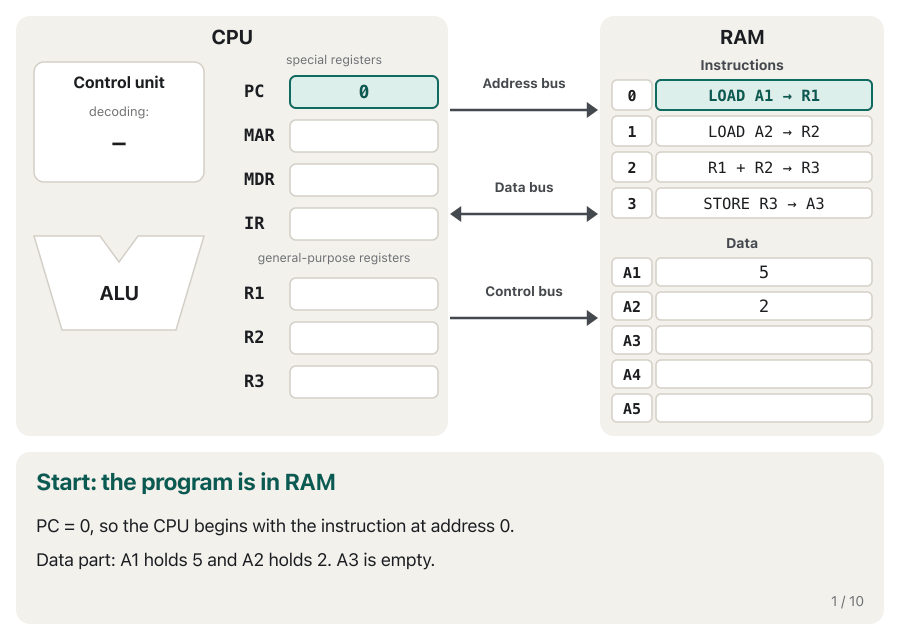Click the empty R2 register box
This screenshot has height=640, width=900.
click(364, 338)
